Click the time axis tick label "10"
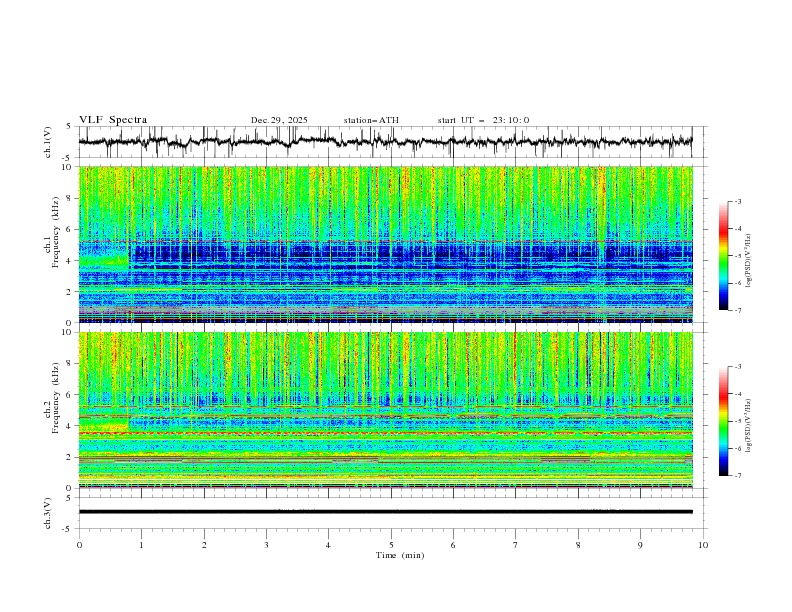792x612 pixels. point(703,545)
